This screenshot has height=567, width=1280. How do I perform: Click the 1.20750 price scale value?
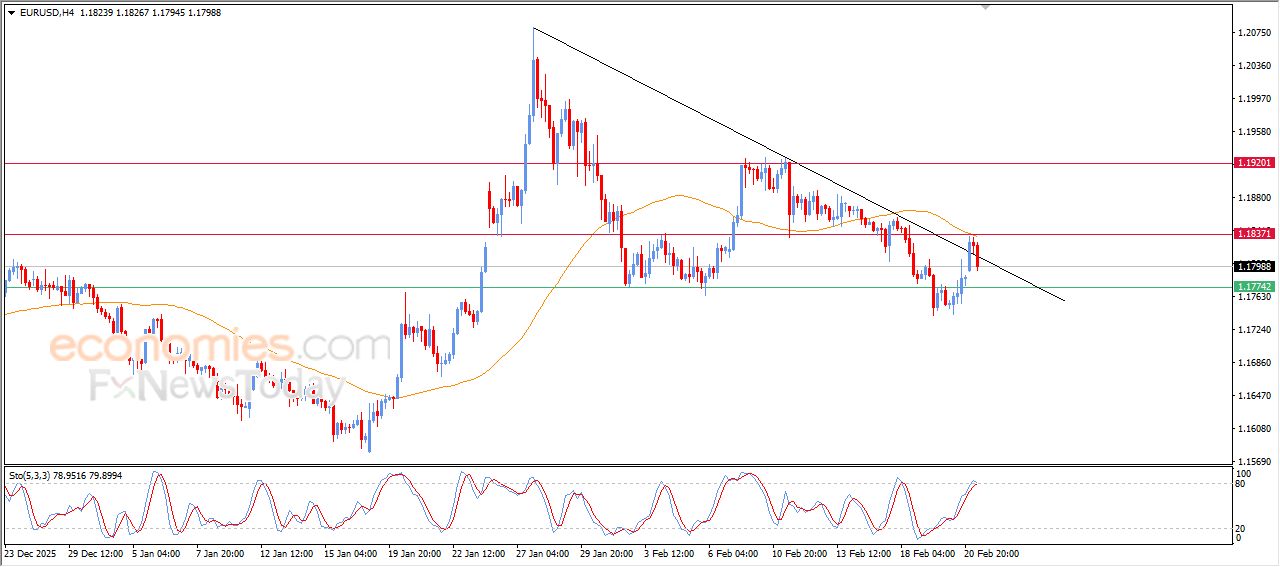coord(1254,33)
